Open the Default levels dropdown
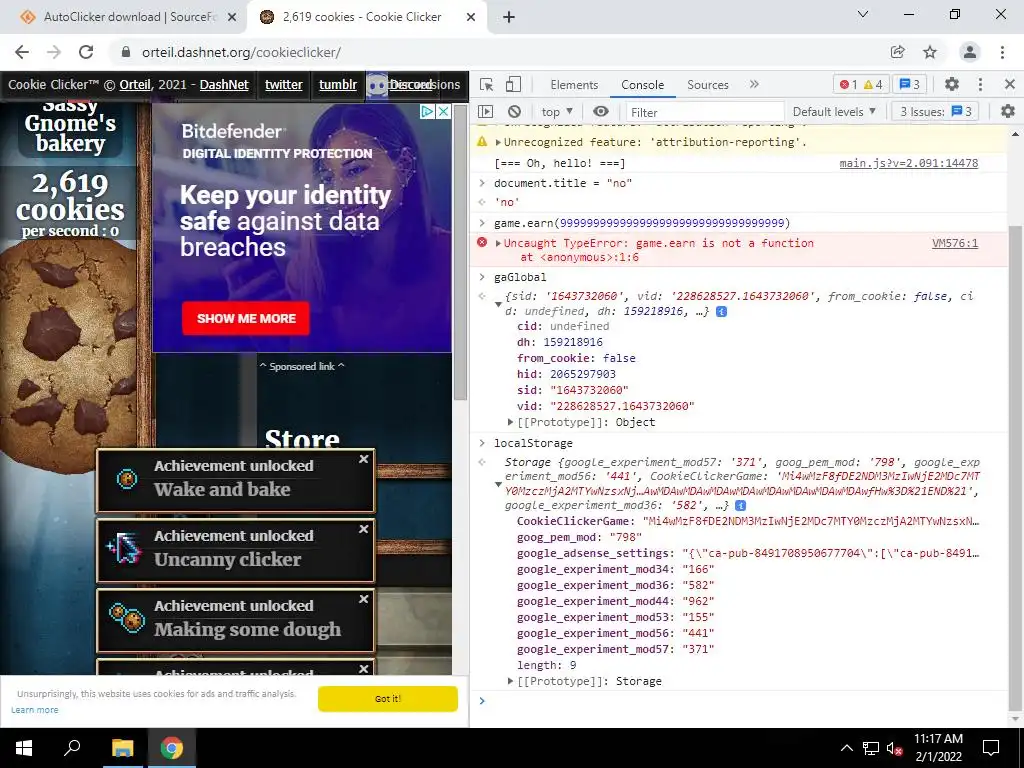Image resolution: width=1024 pixels, height=768 pixels. click(834, 112)
